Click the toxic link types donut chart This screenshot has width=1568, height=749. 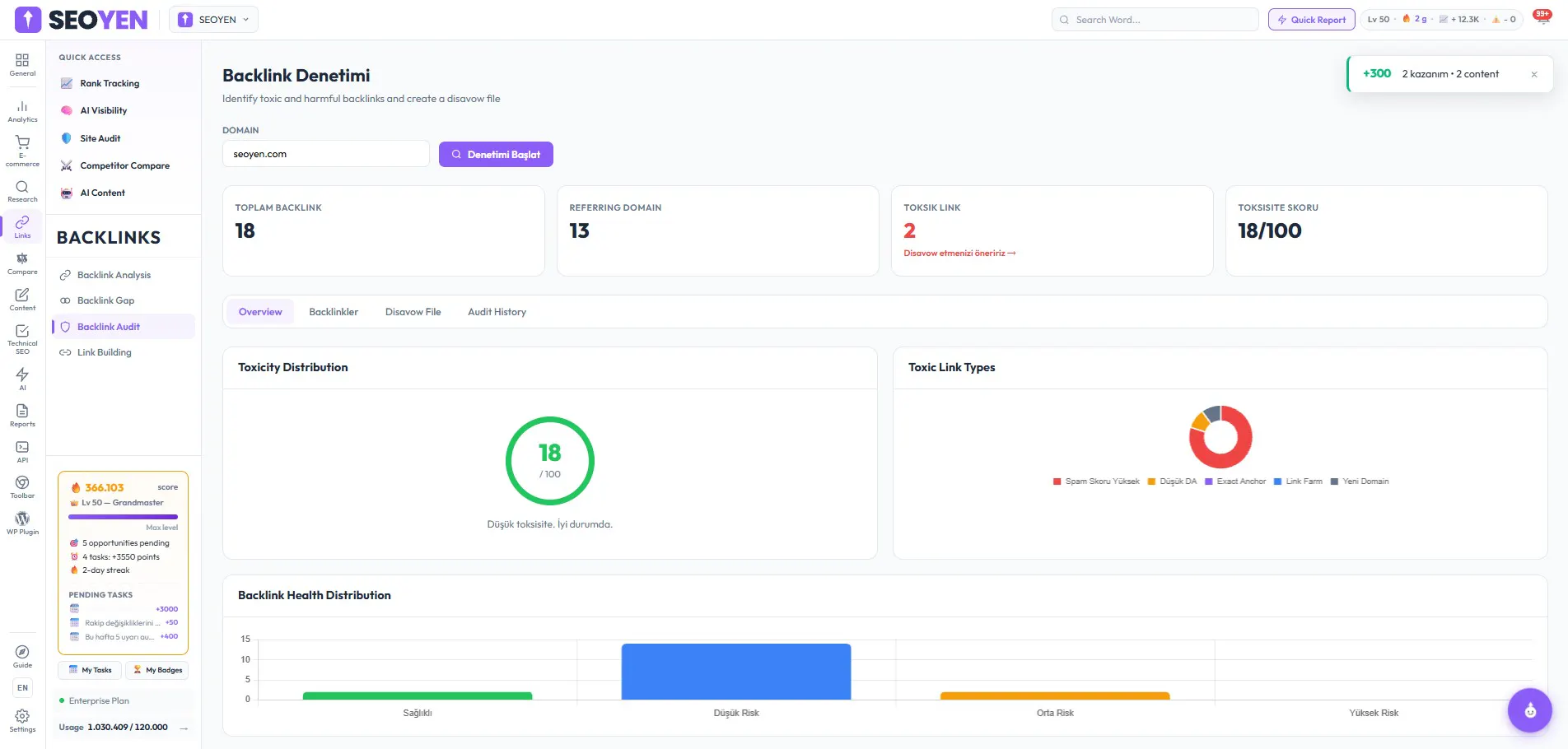[1220, 437]
